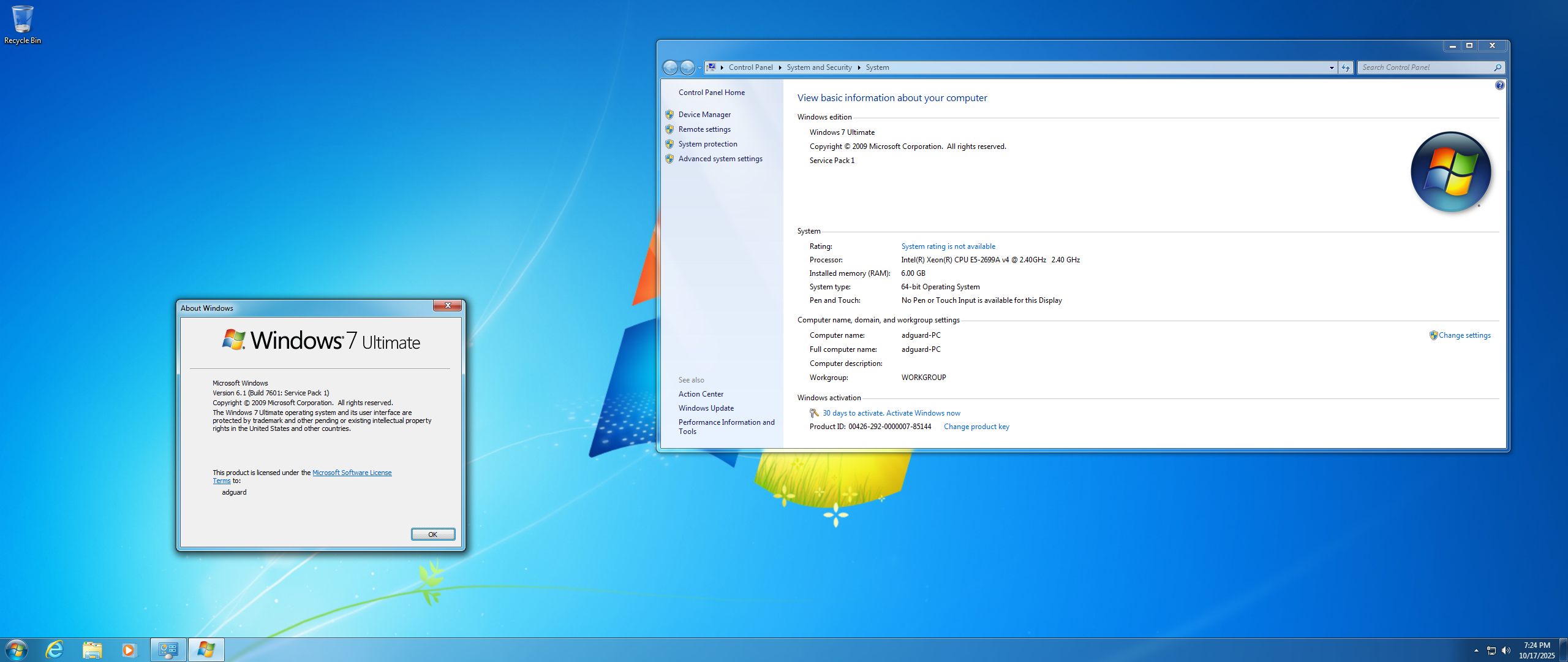This screenshot has height=662, width=1568.
Task: Launch Internet Explorer from taskbar
Action: pos(55,650)
